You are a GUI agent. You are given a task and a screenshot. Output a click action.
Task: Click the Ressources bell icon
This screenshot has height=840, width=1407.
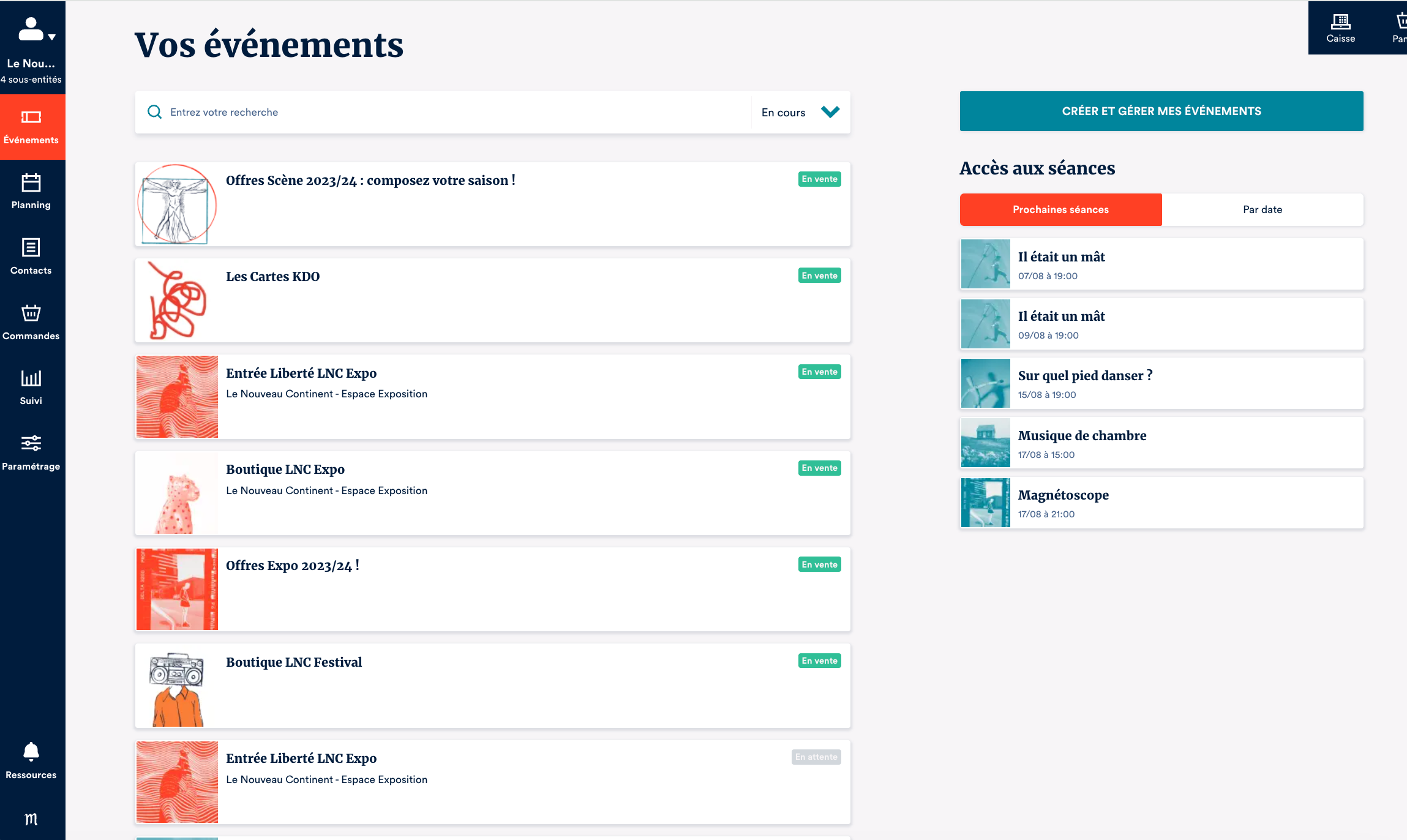click(31, 751)
